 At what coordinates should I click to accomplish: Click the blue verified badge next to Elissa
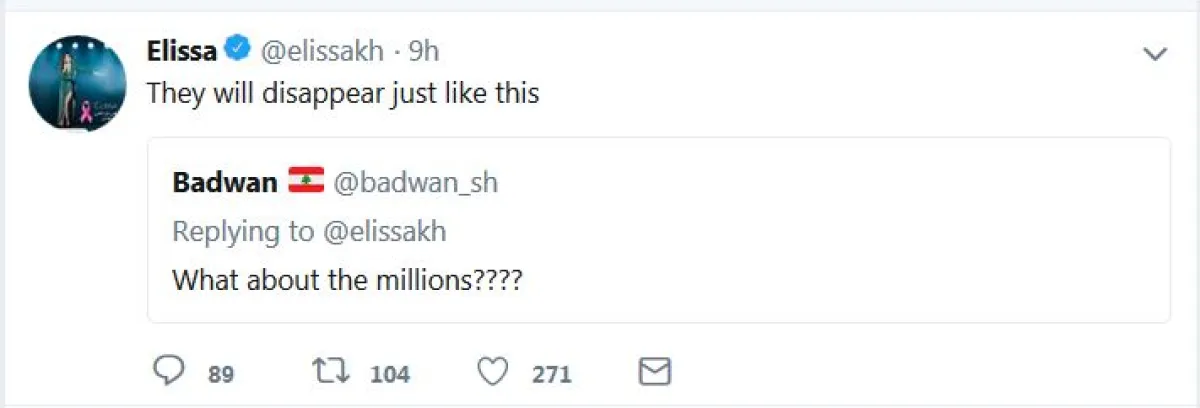click(x=238, y=49)
